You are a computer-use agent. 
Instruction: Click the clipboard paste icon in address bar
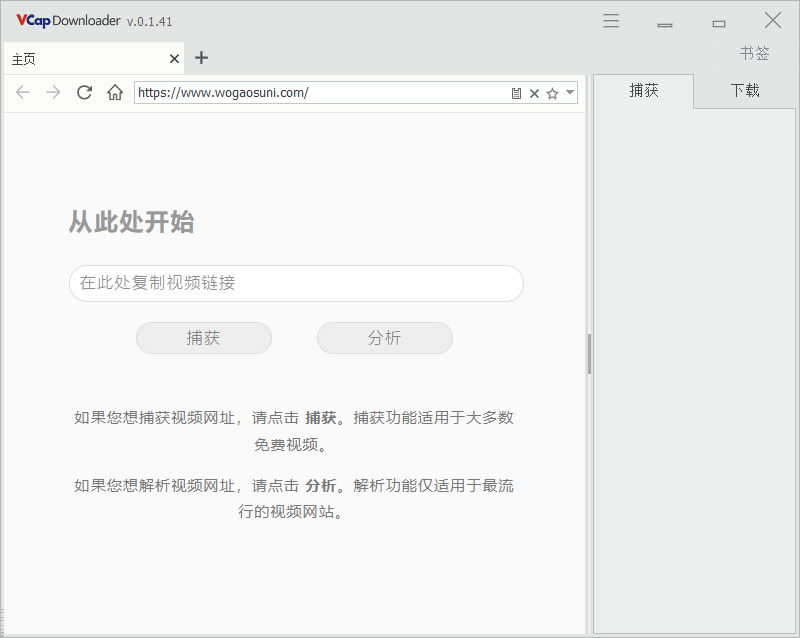pos(516,93)
